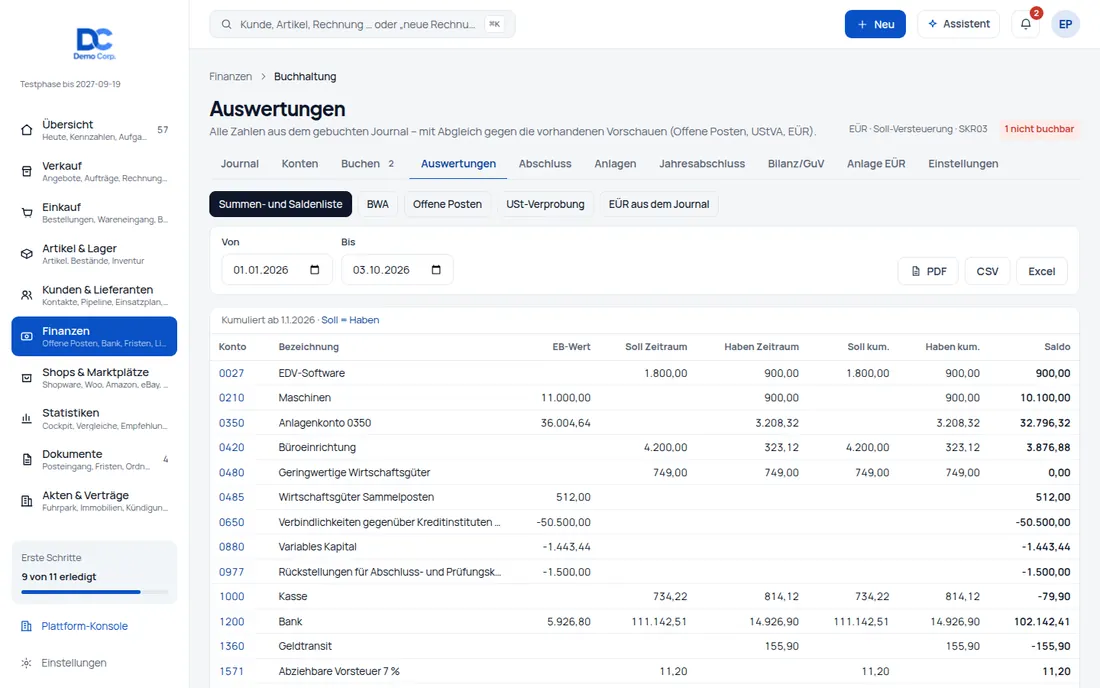Screen dimensions: 1100x688
Task: Click the plus icon on Neu button
Action: [862, 25]
